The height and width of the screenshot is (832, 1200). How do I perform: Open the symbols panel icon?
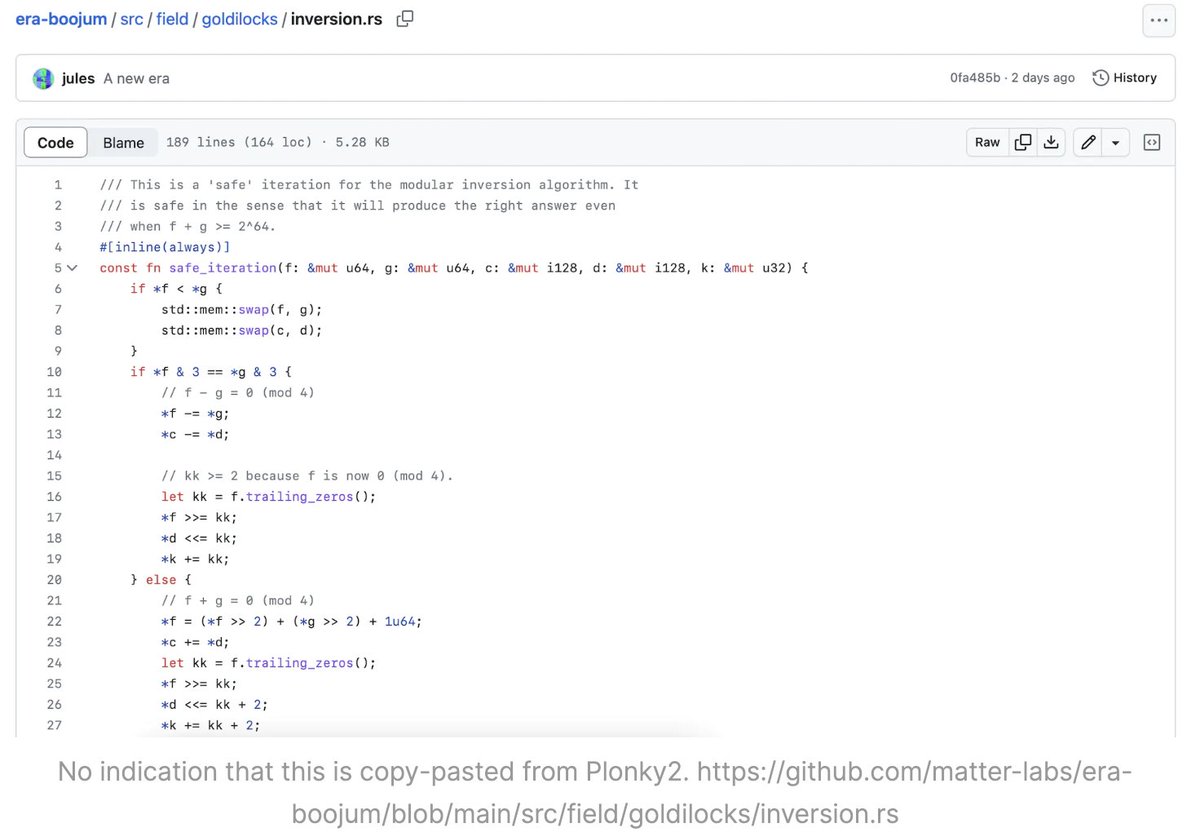tap(1152, 142)
